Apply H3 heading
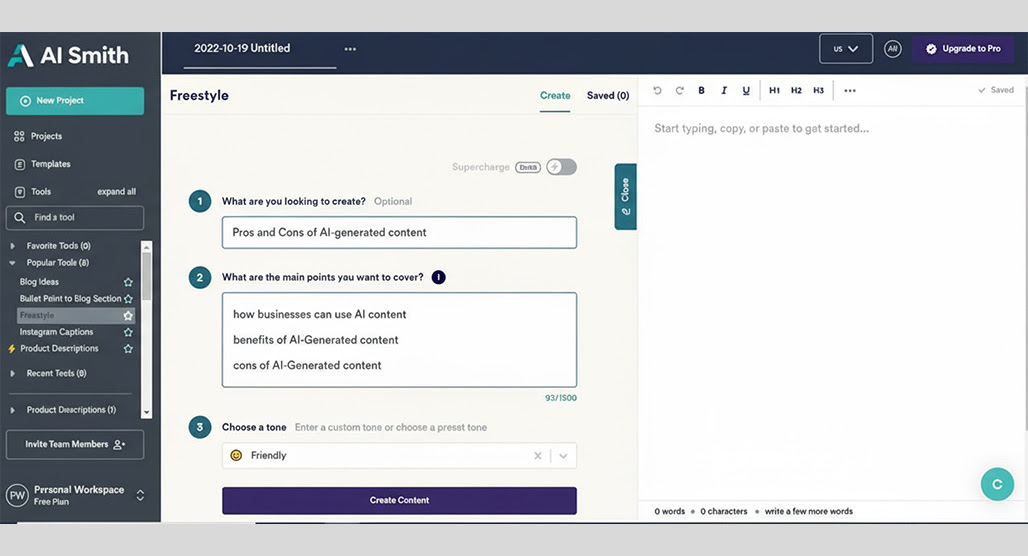Image resolution: width=1028 pixels, height=556 pixels. coord(818,90)
